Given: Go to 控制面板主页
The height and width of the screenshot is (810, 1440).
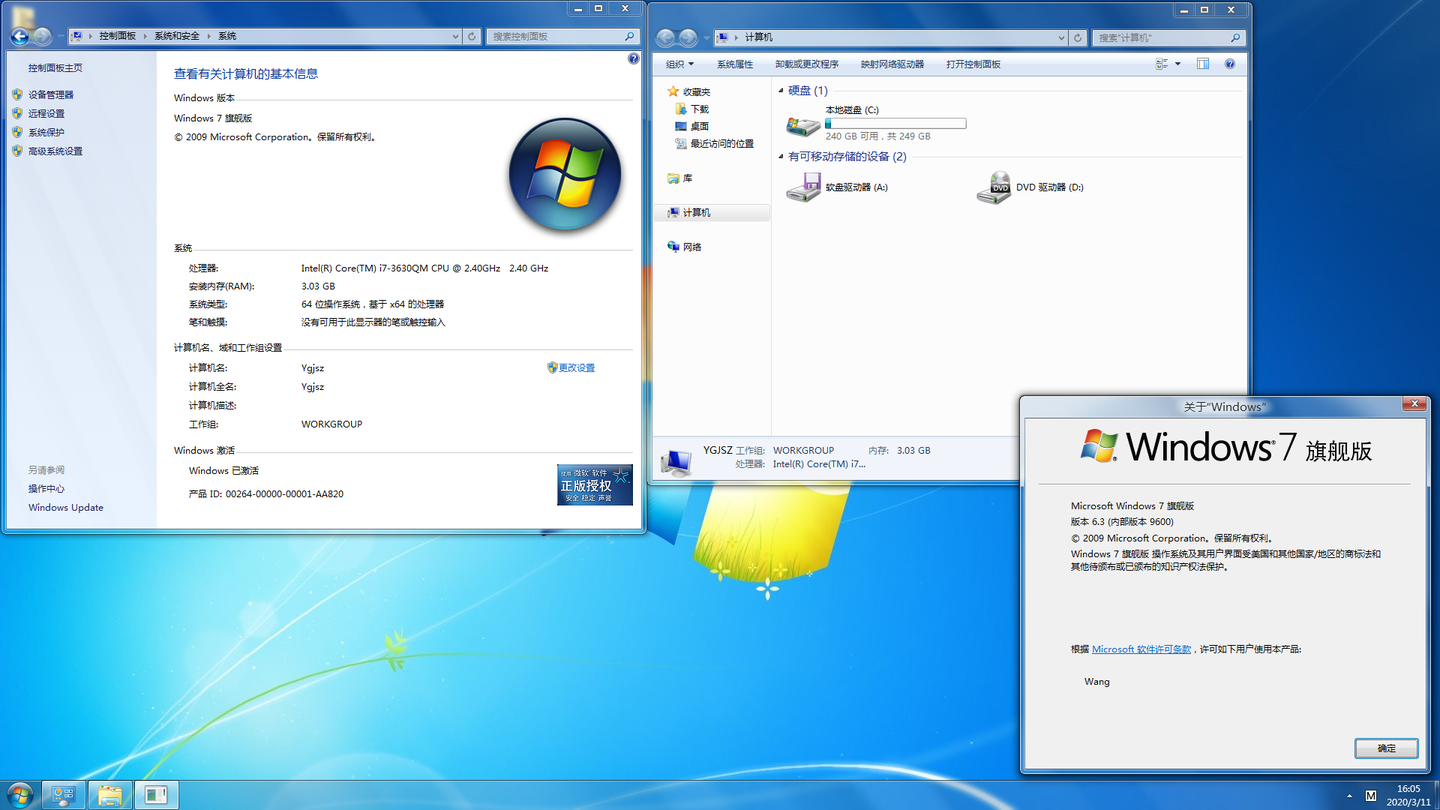Looking at the screenshot, I should coord(55,68).
